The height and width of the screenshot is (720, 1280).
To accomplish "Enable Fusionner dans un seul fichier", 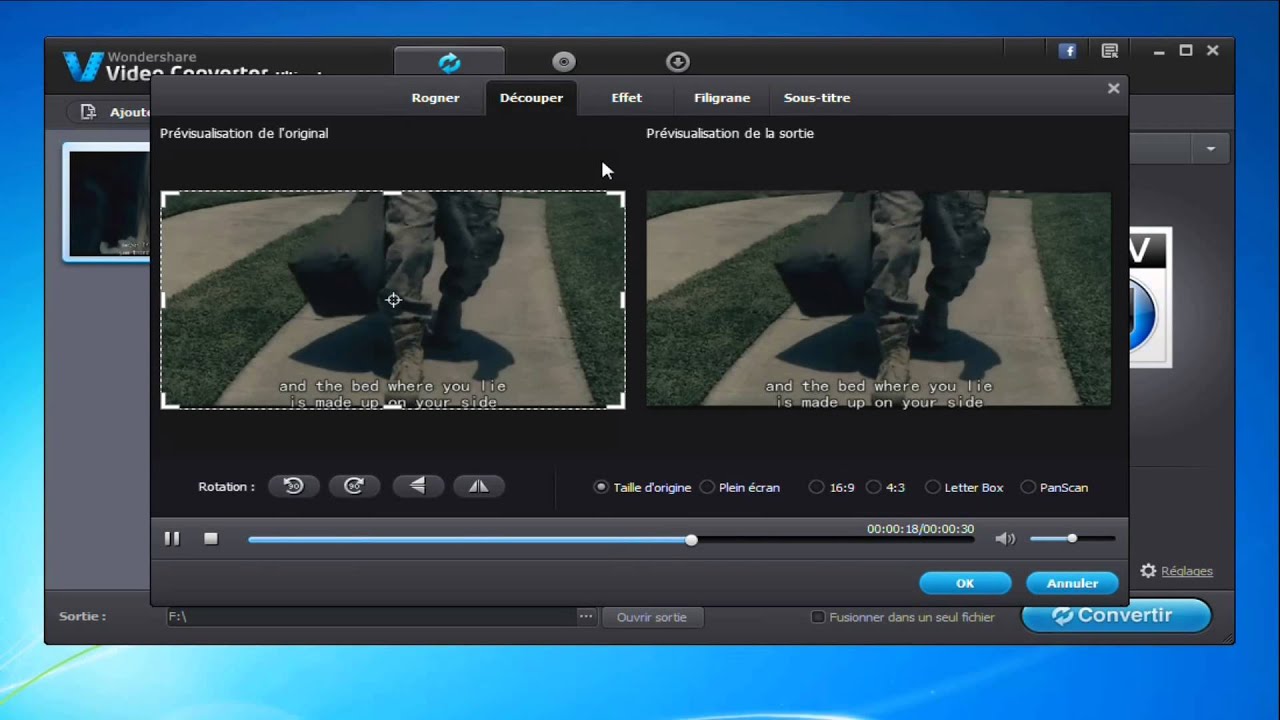I will coord(818,617).
